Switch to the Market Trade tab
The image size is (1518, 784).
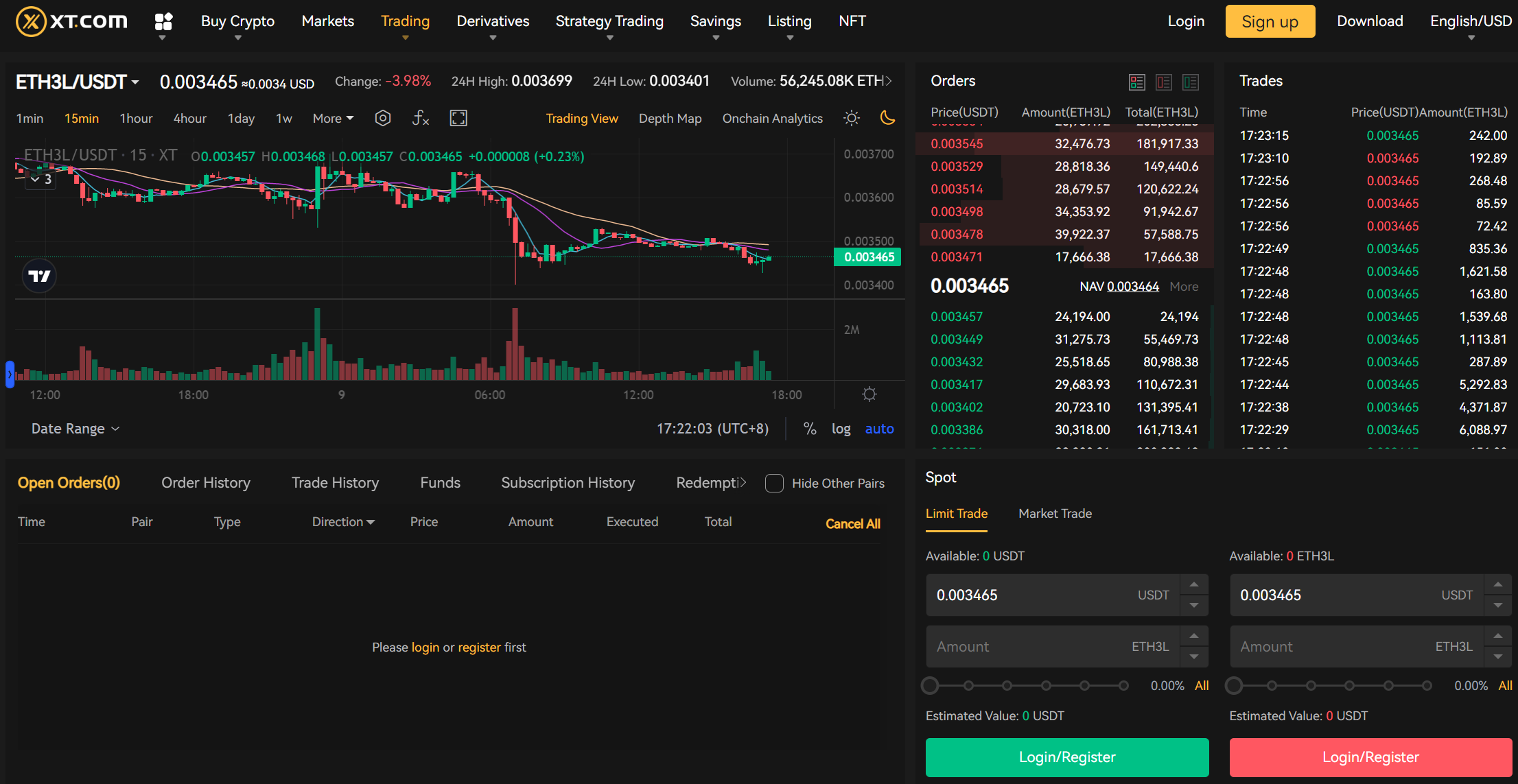1055,513
